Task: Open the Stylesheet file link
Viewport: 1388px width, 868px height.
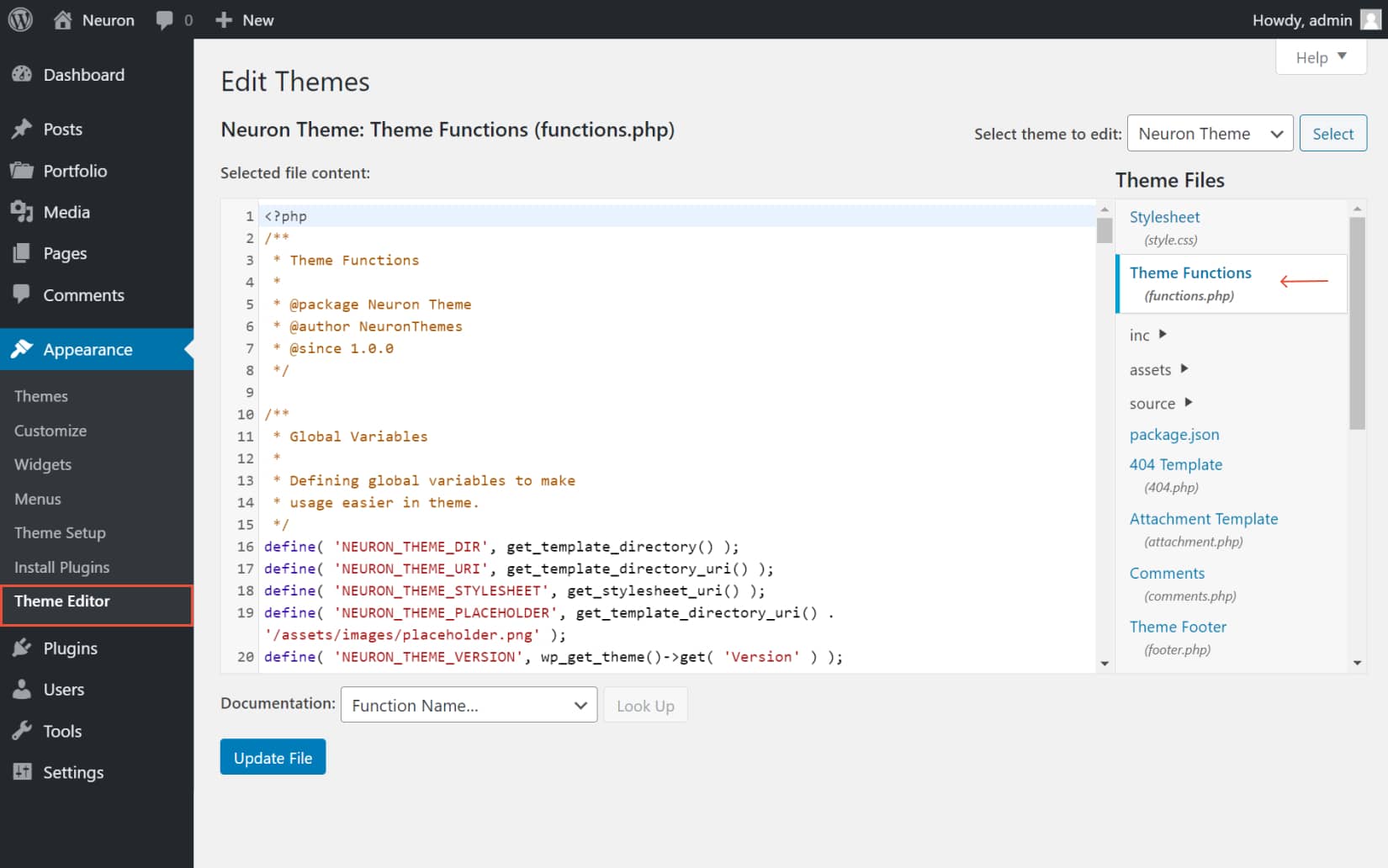Action: [1164, 217]
